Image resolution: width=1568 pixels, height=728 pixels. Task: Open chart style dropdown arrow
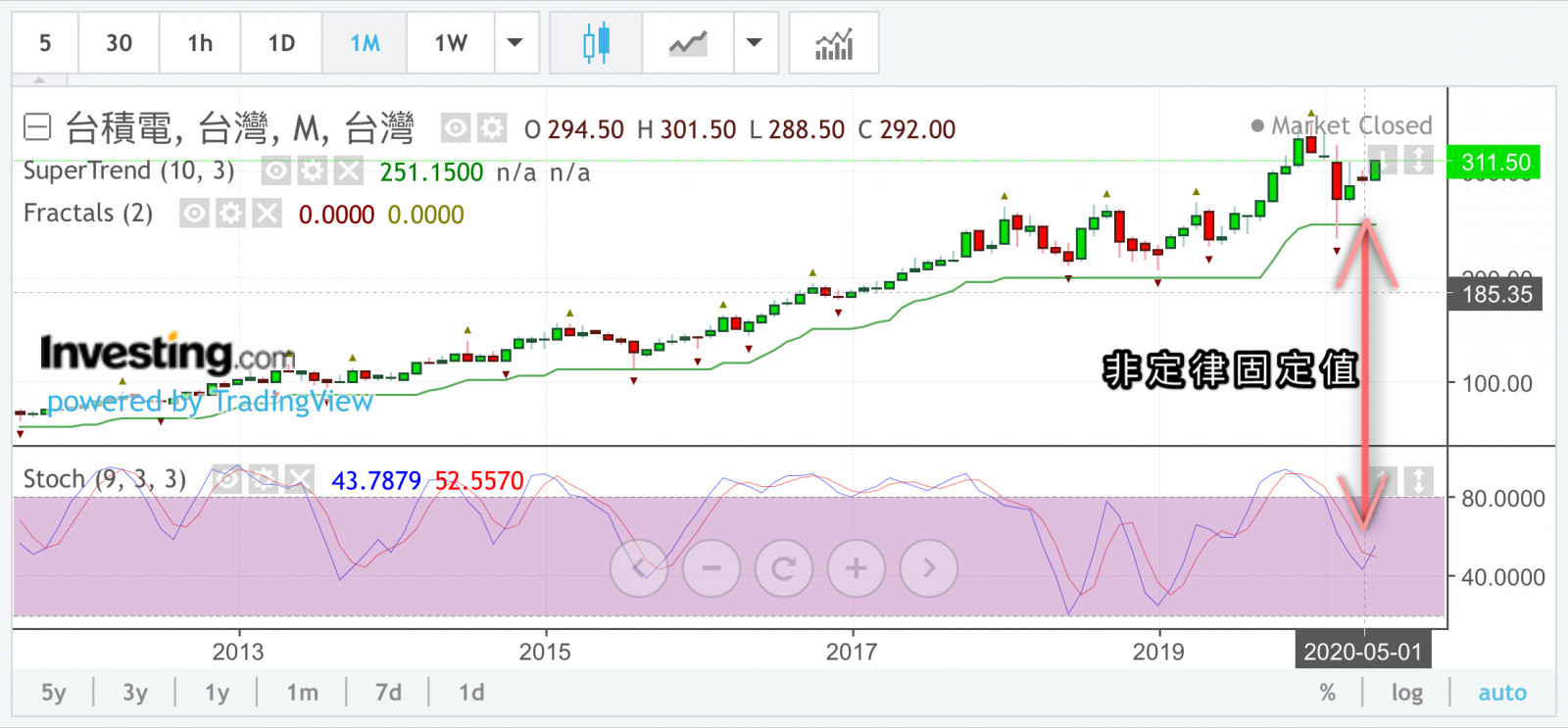[755, 43]
